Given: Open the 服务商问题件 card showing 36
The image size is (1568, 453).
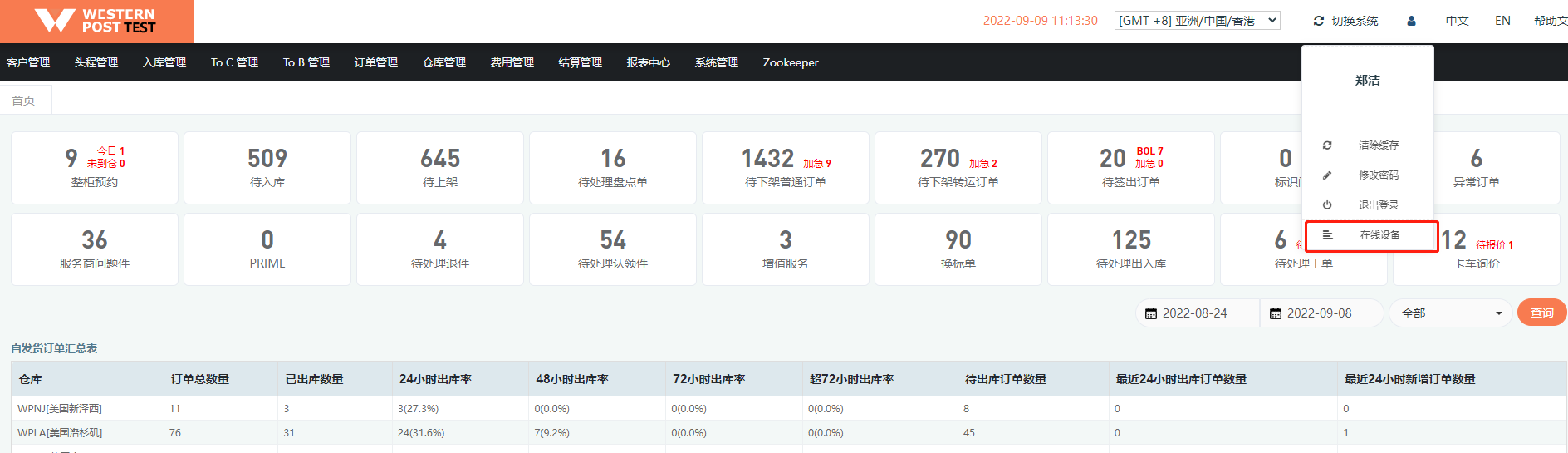Looking at the screenshot, I should point(95,249).
